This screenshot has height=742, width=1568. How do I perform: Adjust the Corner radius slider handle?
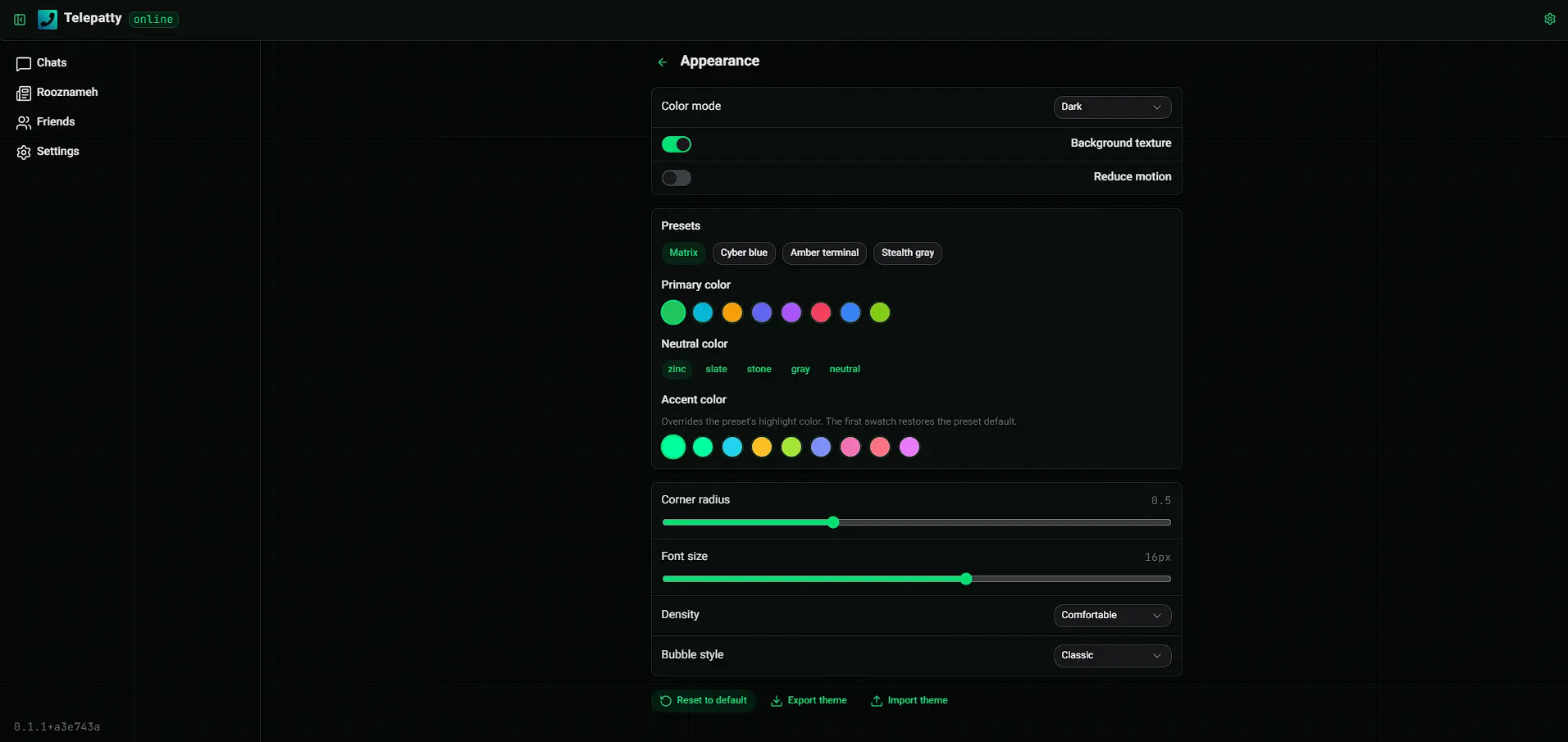(x=833, y=522)
